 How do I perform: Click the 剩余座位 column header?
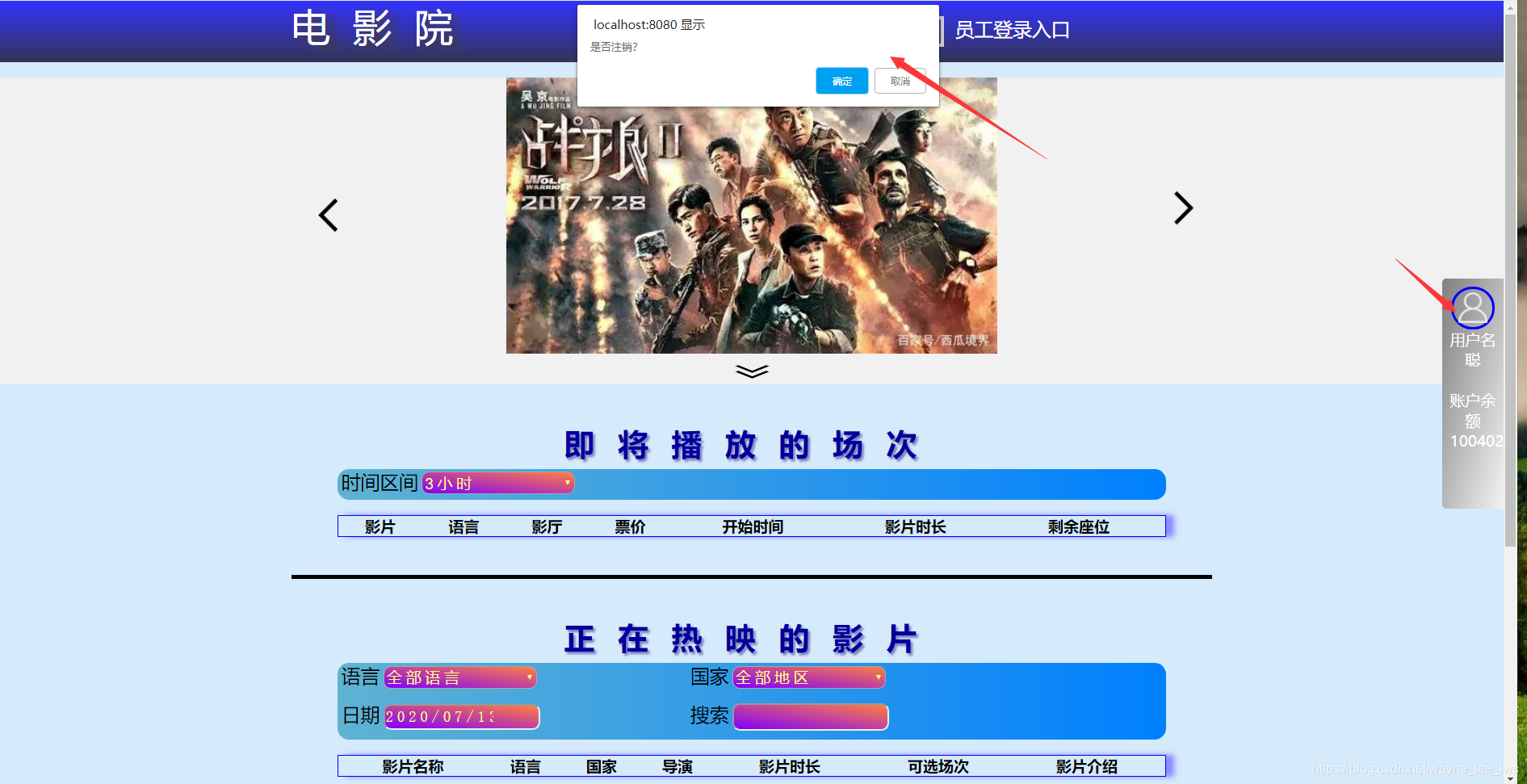1078,526
